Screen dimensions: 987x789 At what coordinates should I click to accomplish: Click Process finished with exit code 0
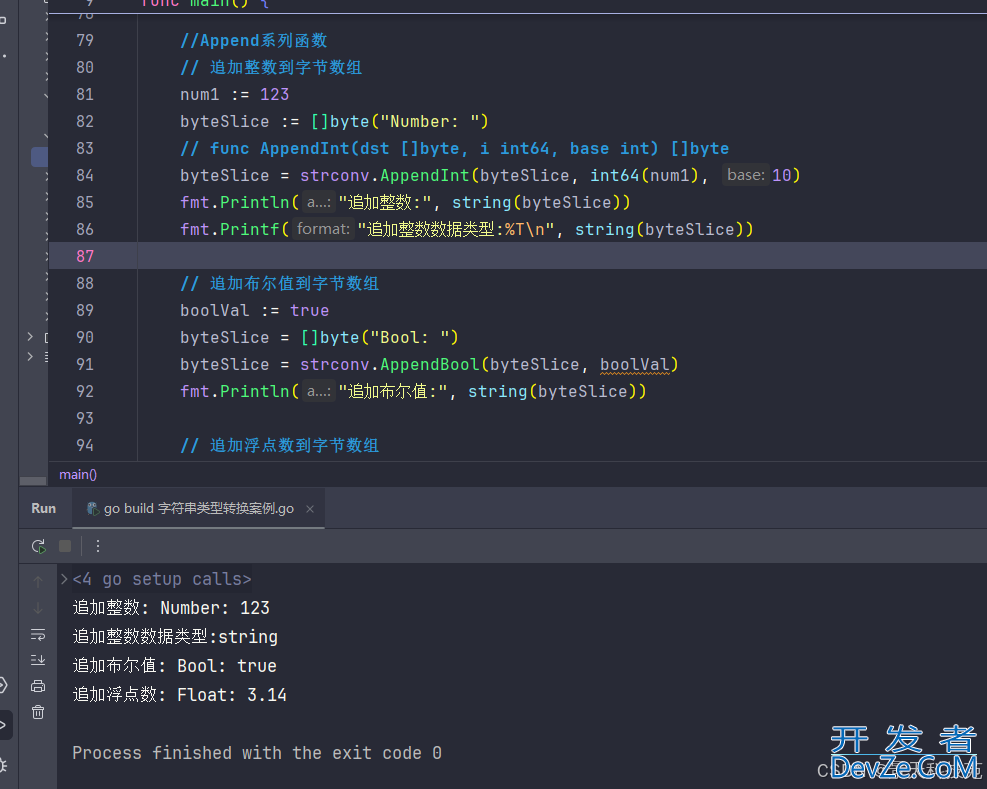[257, 753]
